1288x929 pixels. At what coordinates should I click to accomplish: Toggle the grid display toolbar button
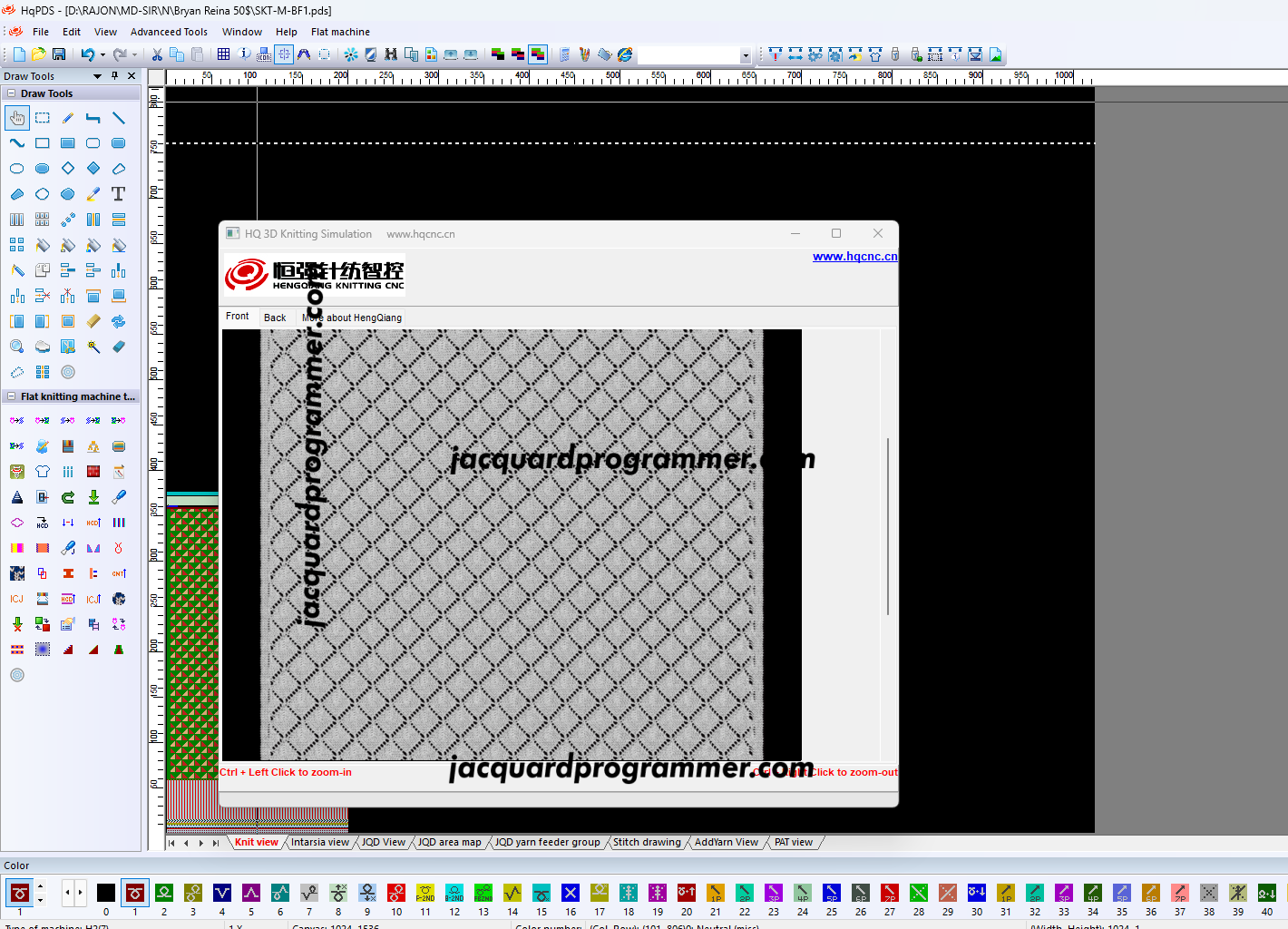(223, 54)
